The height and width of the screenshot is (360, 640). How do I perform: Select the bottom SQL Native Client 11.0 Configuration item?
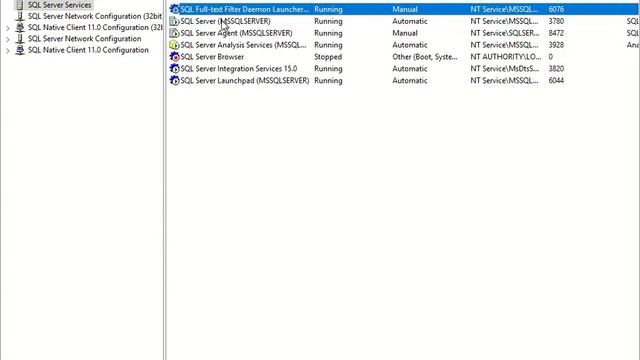pyautogui.click(x=88, y=50)
